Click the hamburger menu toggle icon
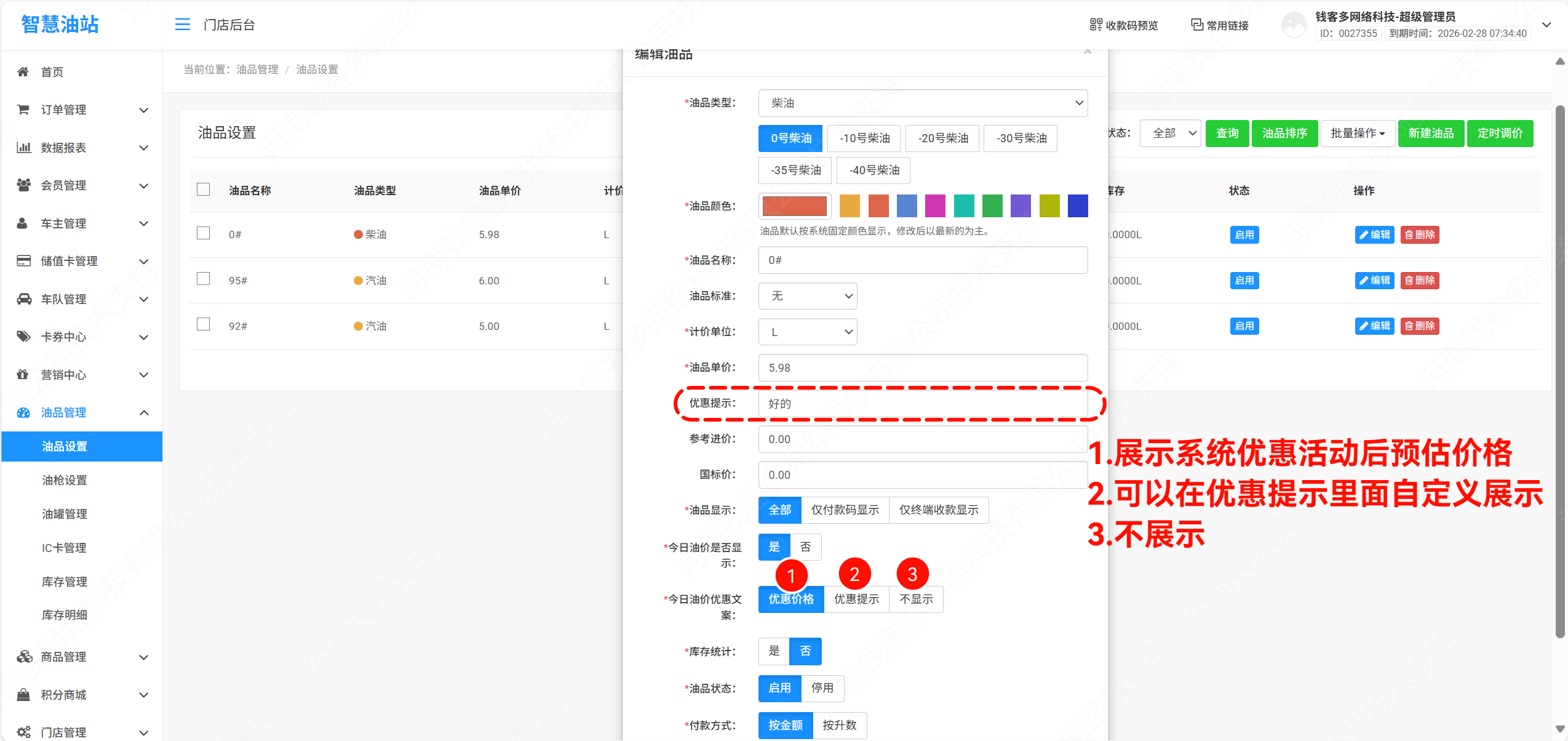The image size is (1568, 741). (182, 25)
